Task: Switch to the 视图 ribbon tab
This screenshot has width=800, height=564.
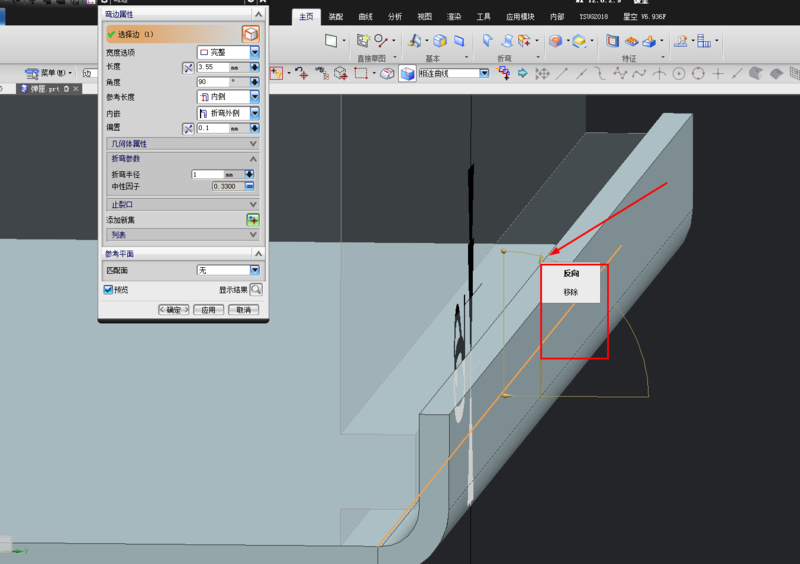Action: coord(424,17)
